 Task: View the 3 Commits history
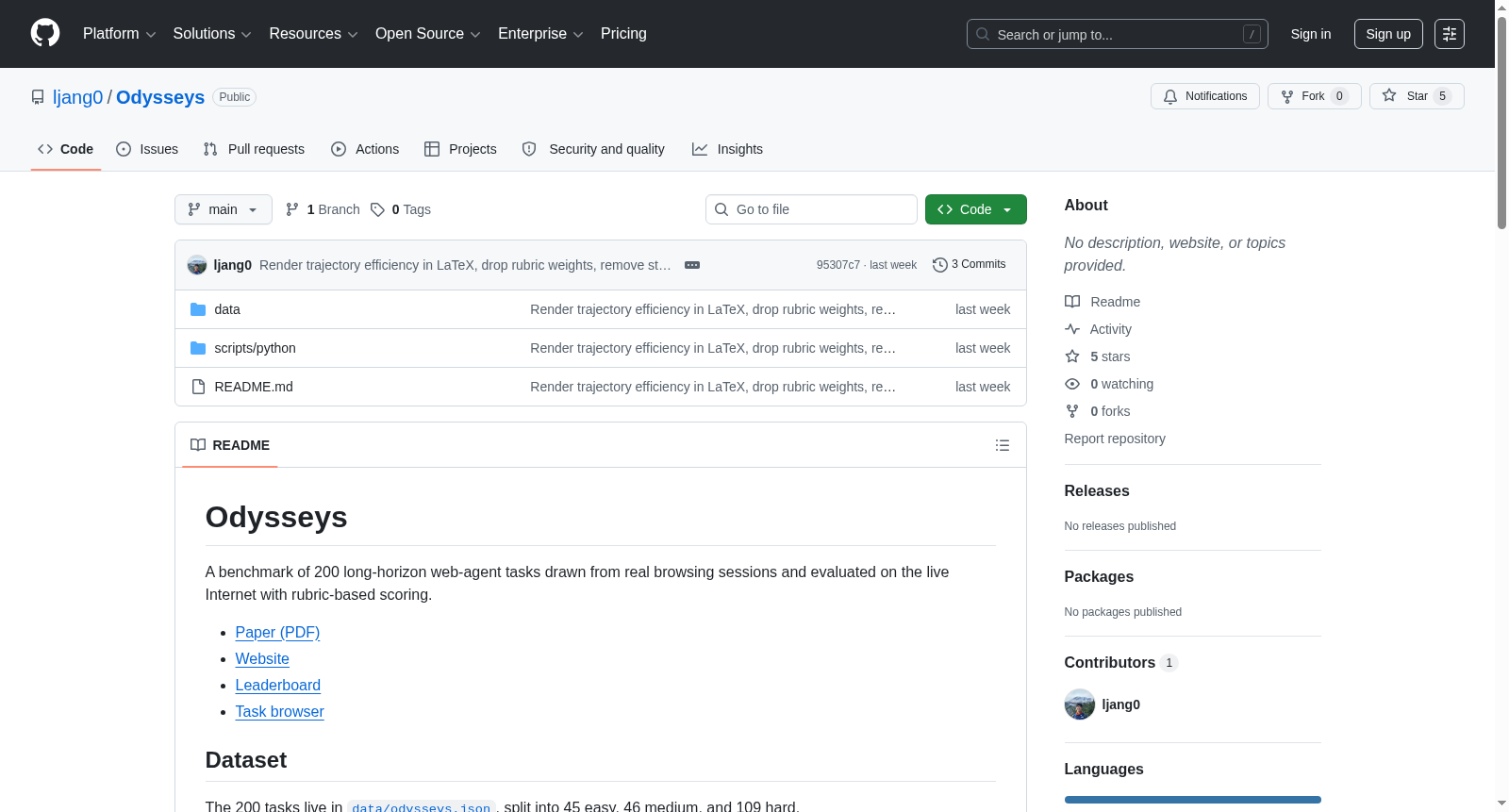[x=970, y=265]
